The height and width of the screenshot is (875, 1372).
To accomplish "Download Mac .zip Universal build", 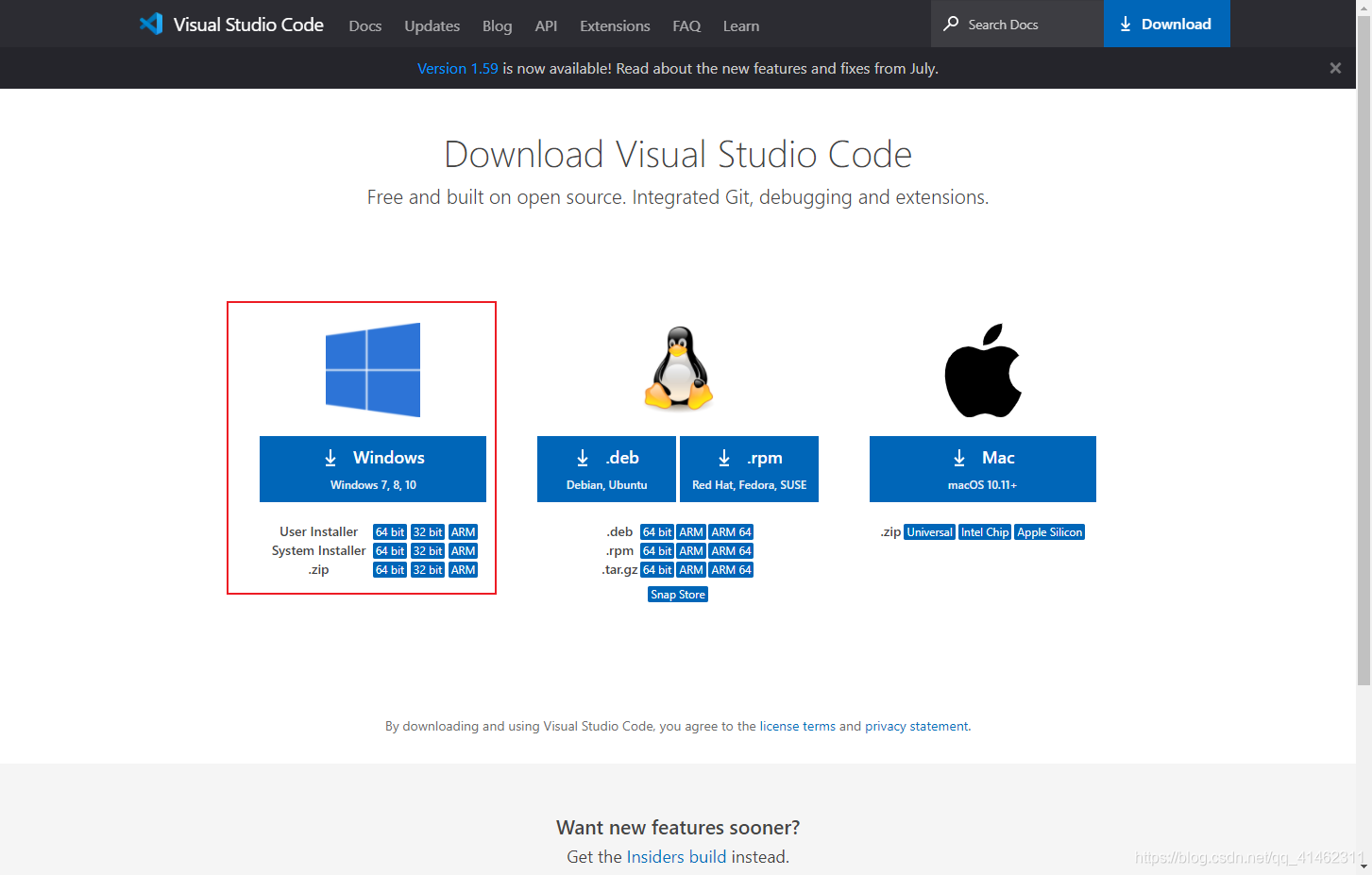I will tap(930, 532).
